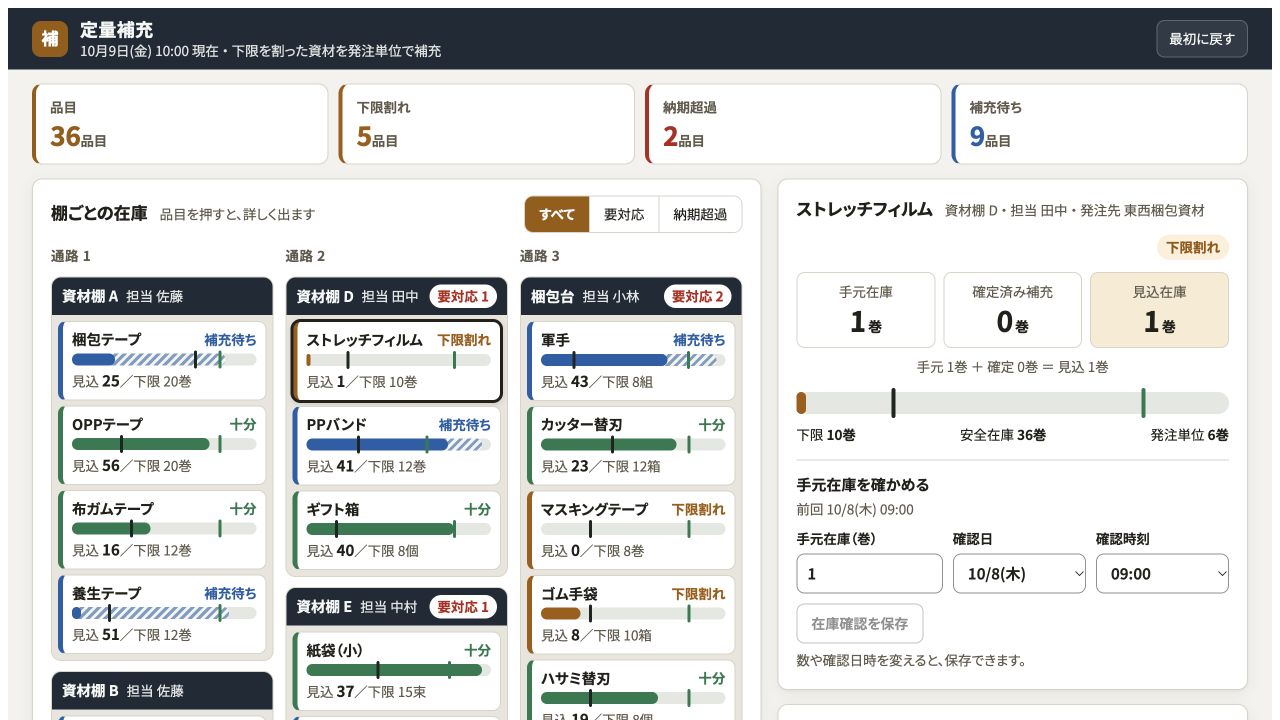Click the 下限割れ status pill in detail panel

click(x=1193, y=247)
